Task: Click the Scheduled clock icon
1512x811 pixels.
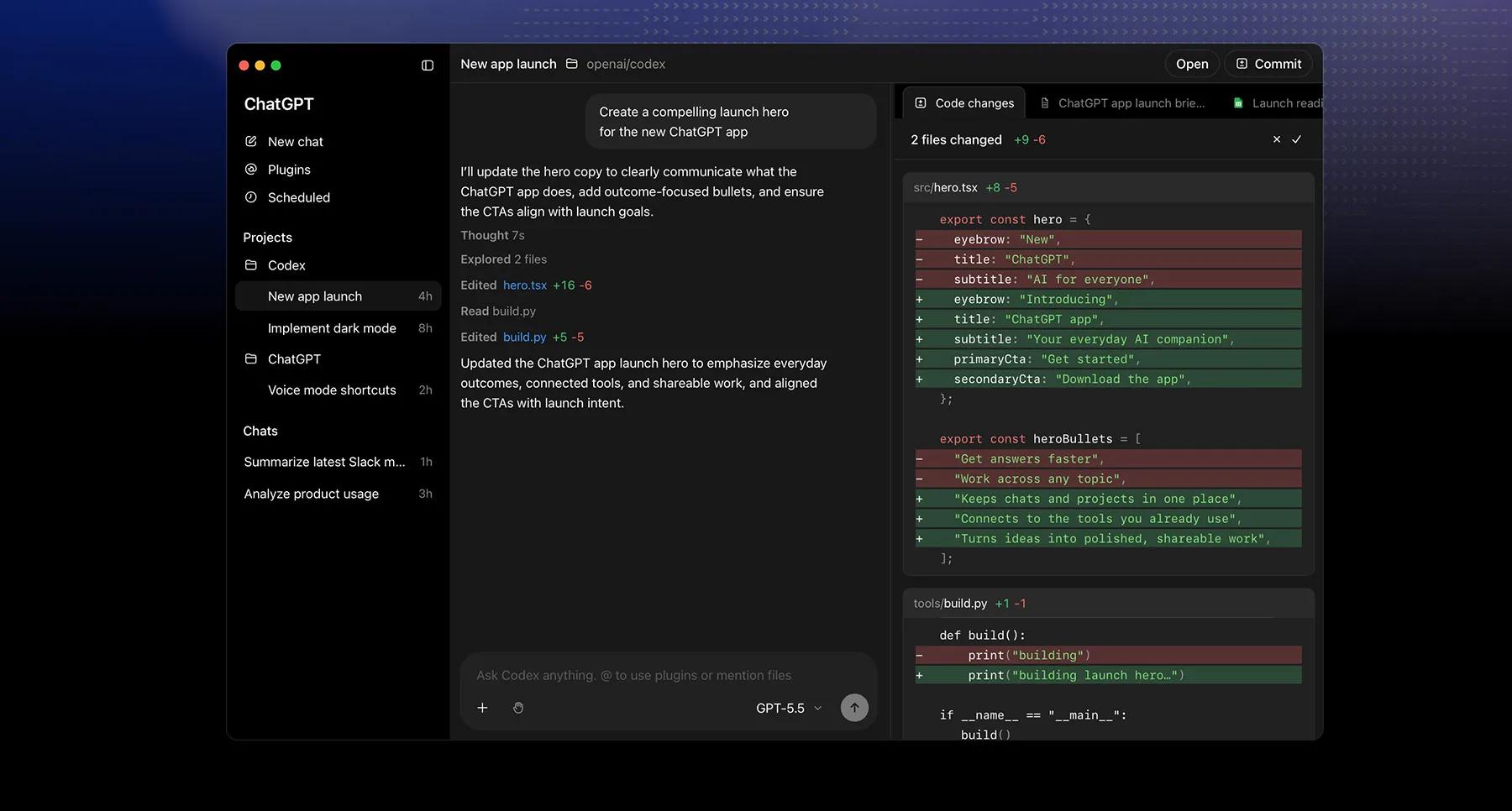Action: click(250, 197)
